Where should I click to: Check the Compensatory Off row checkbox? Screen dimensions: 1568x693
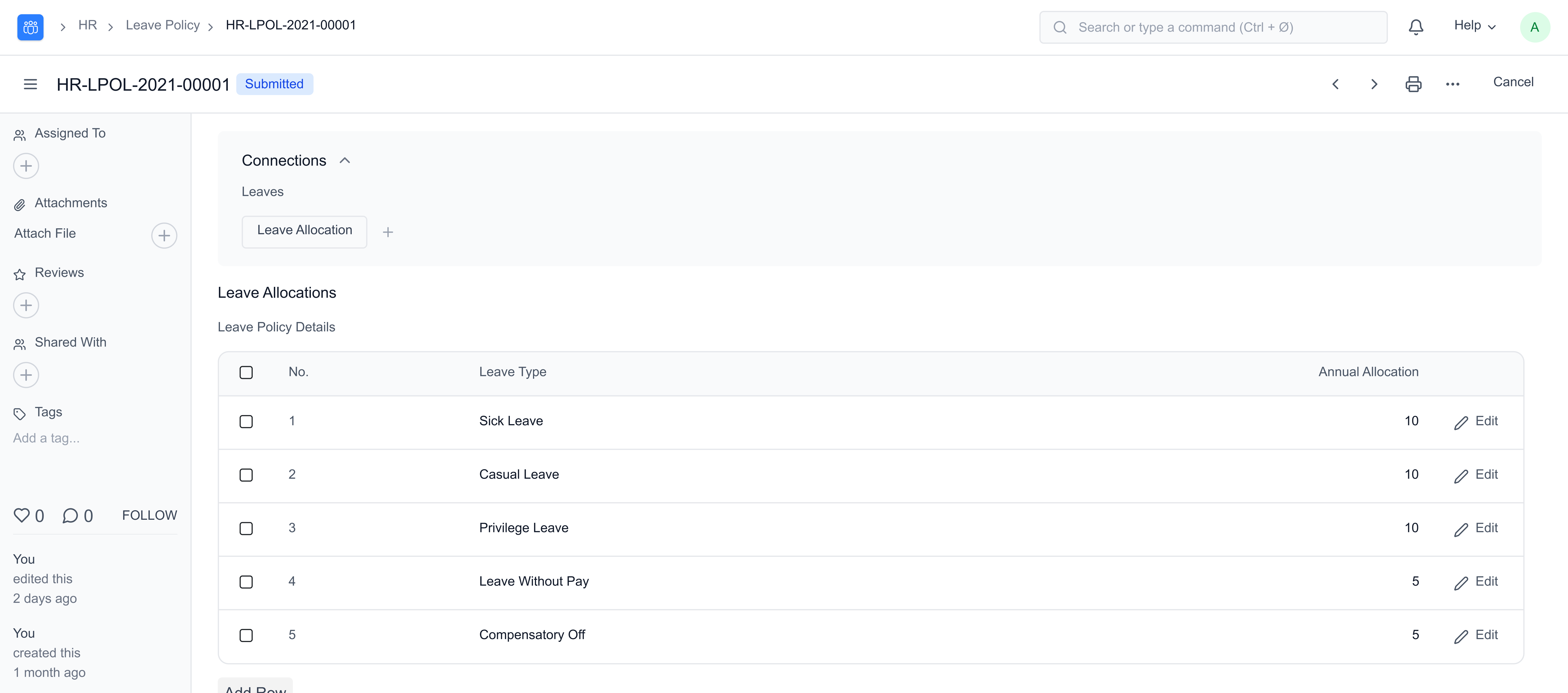(x=246, y=636)
